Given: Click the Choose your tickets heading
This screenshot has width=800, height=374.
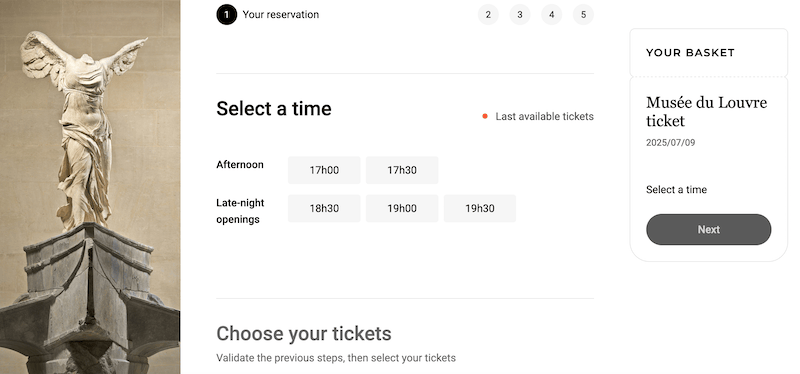Looking at the screenshot, I should pos(304,334).
